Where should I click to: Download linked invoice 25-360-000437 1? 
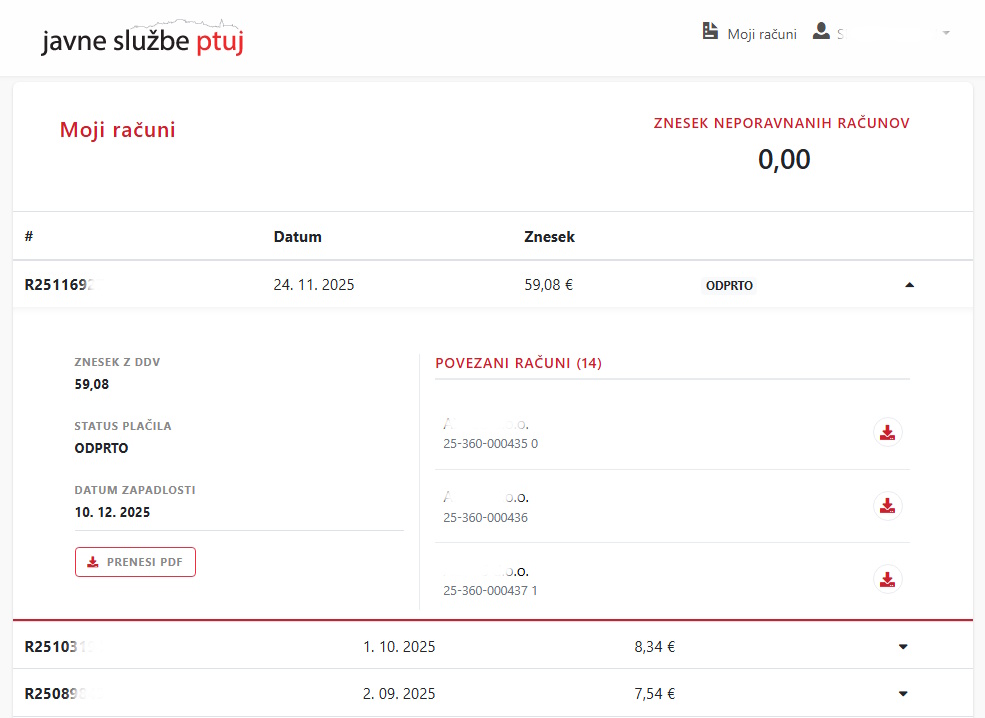click(x=886, y=579)
